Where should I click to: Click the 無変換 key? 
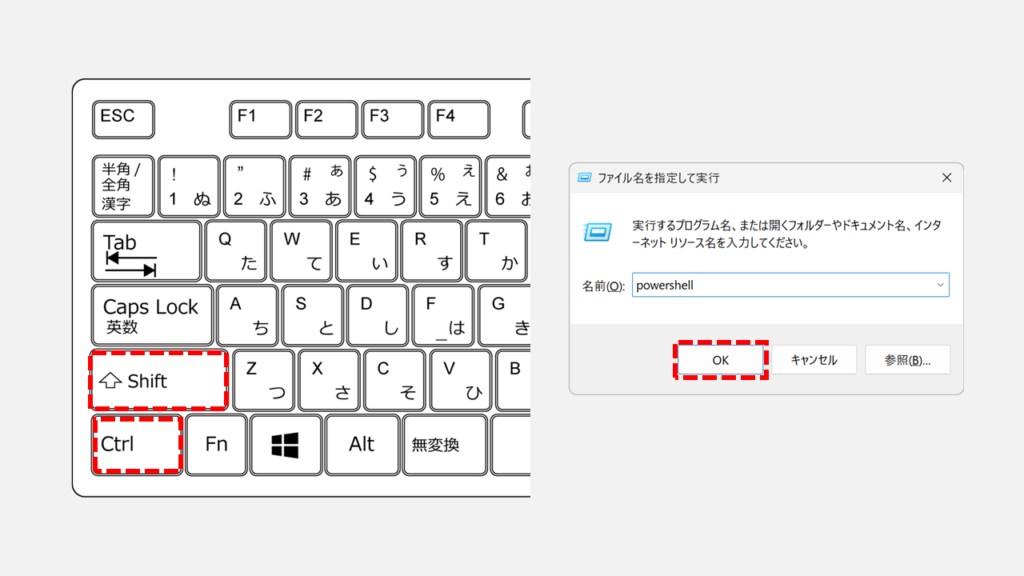click(x=445, y=445)
